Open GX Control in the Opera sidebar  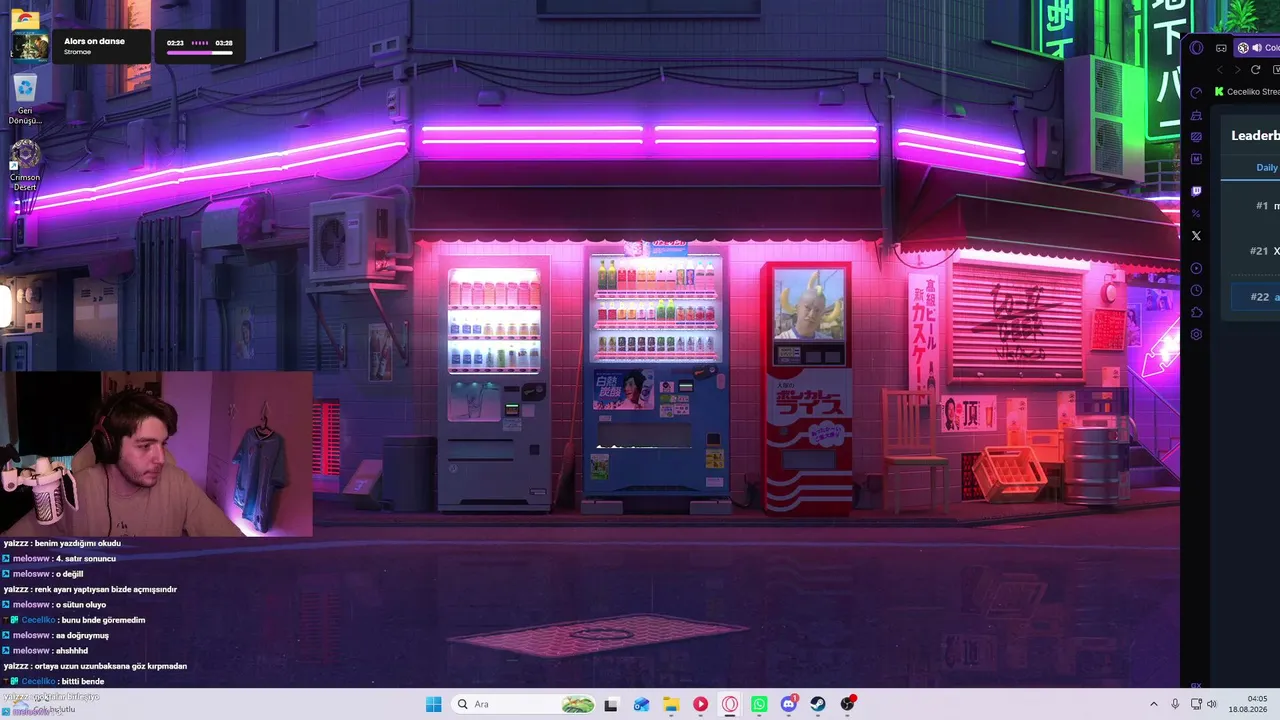click(x=1196, y=93)
